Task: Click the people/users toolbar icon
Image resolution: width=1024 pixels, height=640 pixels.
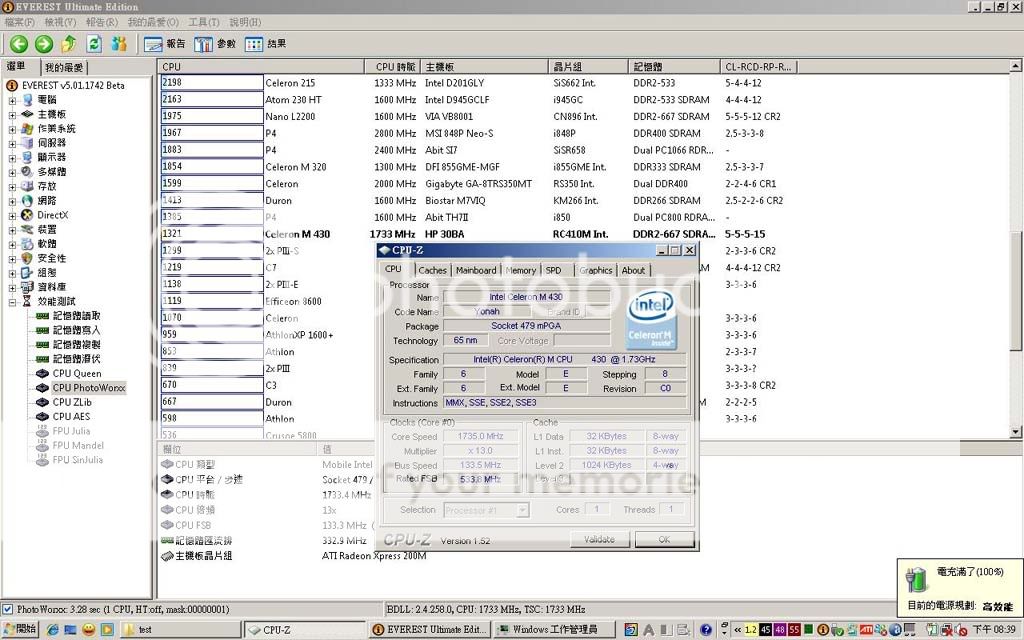Action: 119,44
